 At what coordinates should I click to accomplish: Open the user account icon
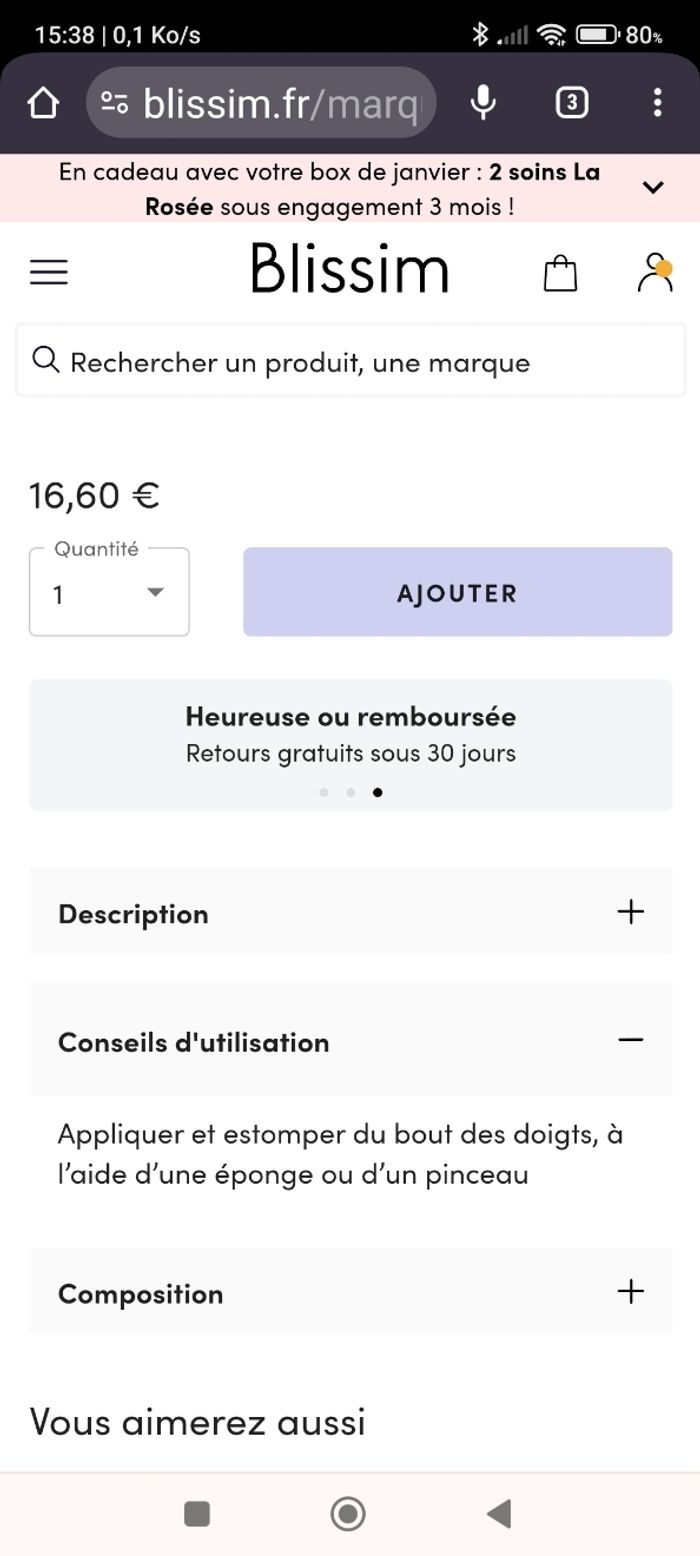[x=654, y=272]
